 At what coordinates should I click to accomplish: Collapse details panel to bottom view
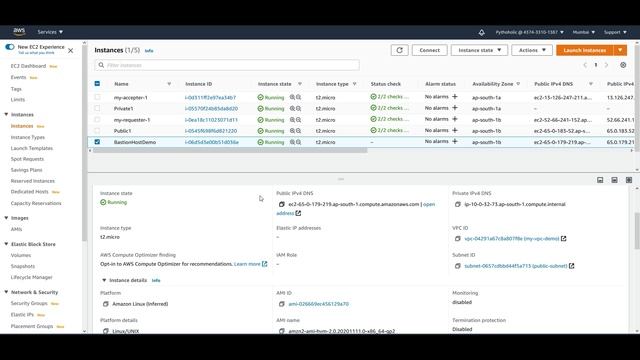click(600, 180)
